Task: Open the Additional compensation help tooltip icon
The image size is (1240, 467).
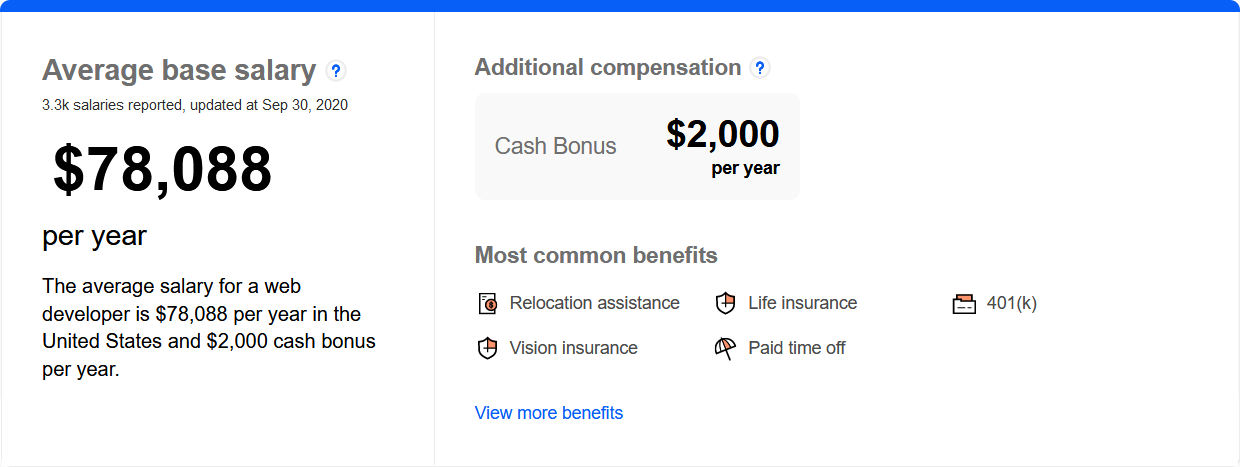Action: (x=760, y=68)
